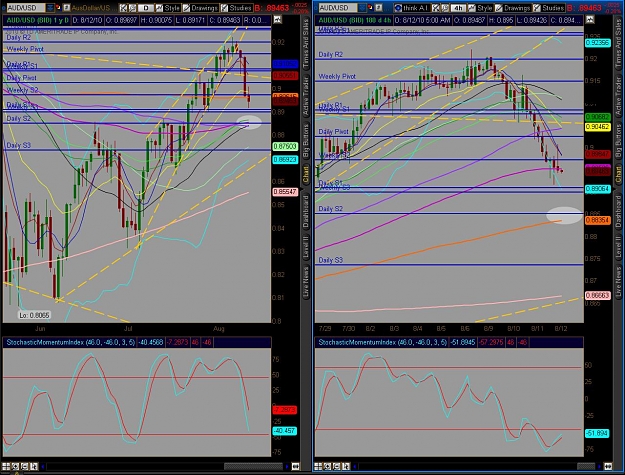The width and height of the screenshot is (625, 475).
Task: Click second toolbar icon before D in left chart
Action: pyautogui.click(x=132, y=8)
